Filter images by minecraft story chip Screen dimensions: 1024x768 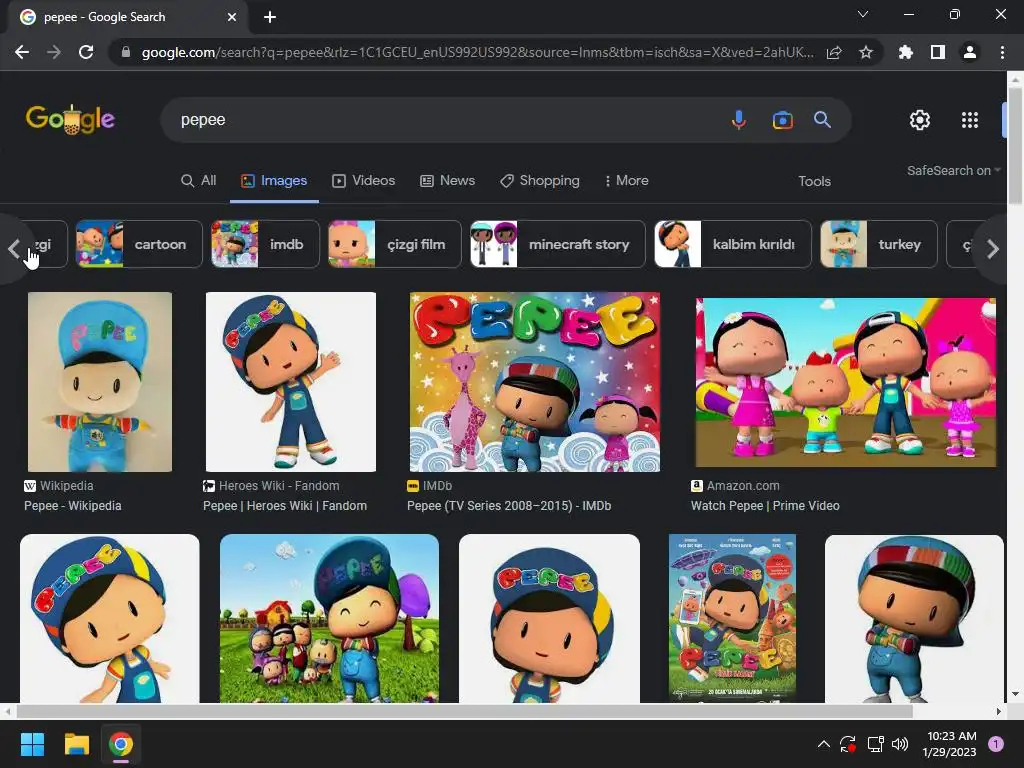558,244
